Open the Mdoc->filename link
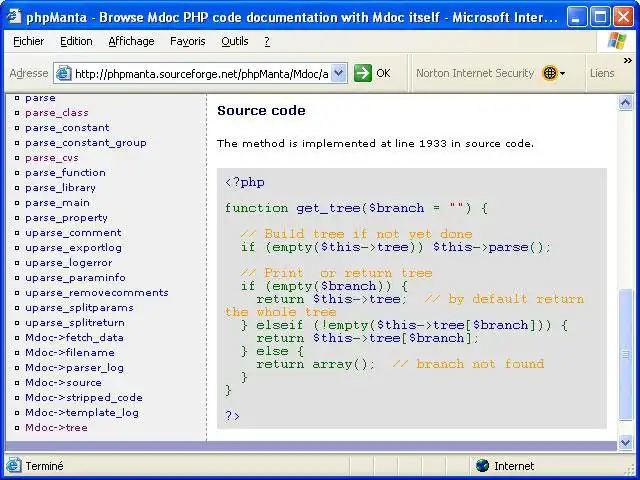The image size is (640, 480). 70,353
